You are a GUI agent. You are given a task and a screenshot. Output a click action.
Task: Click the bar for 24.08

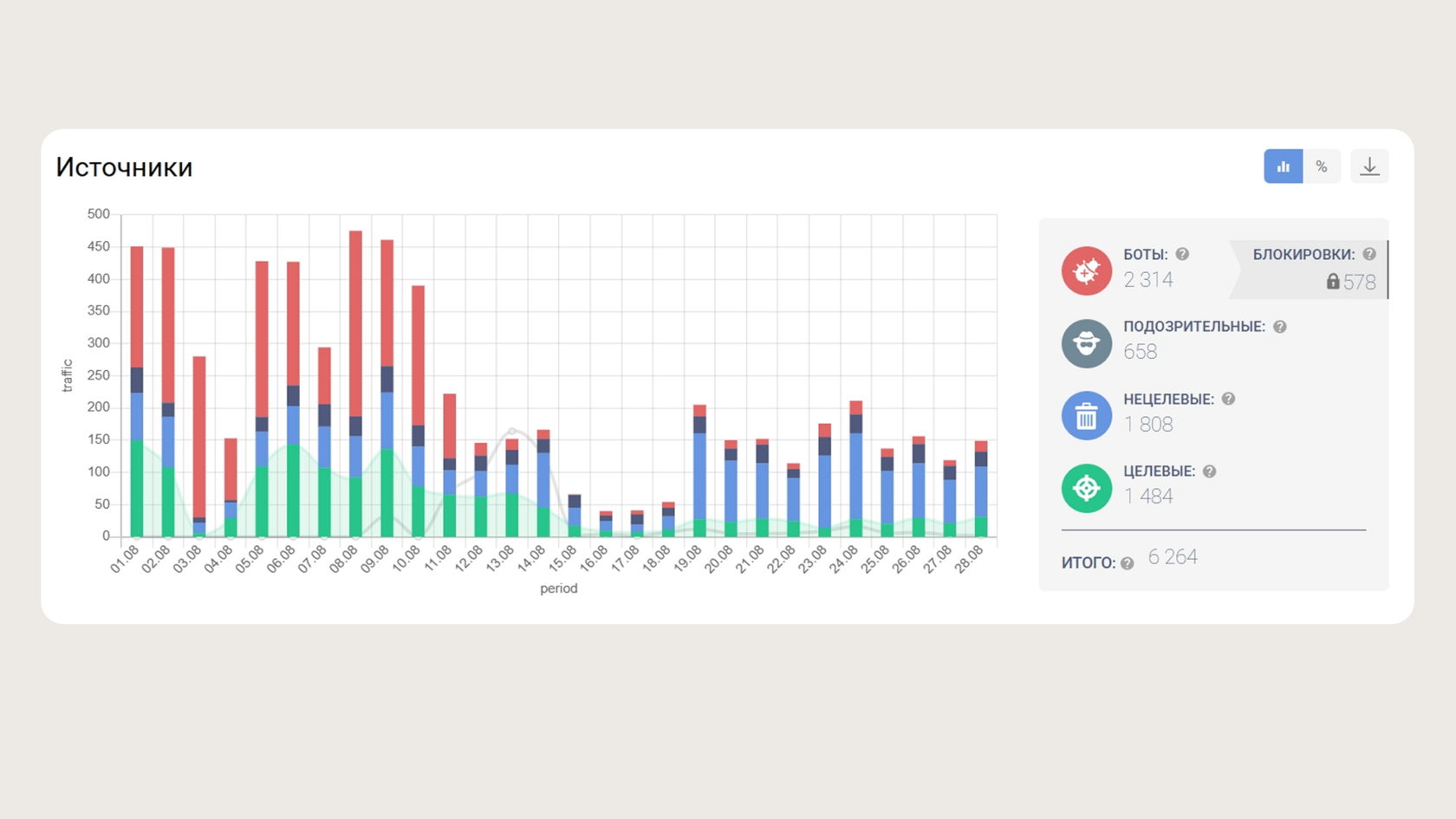pos(856,469)
